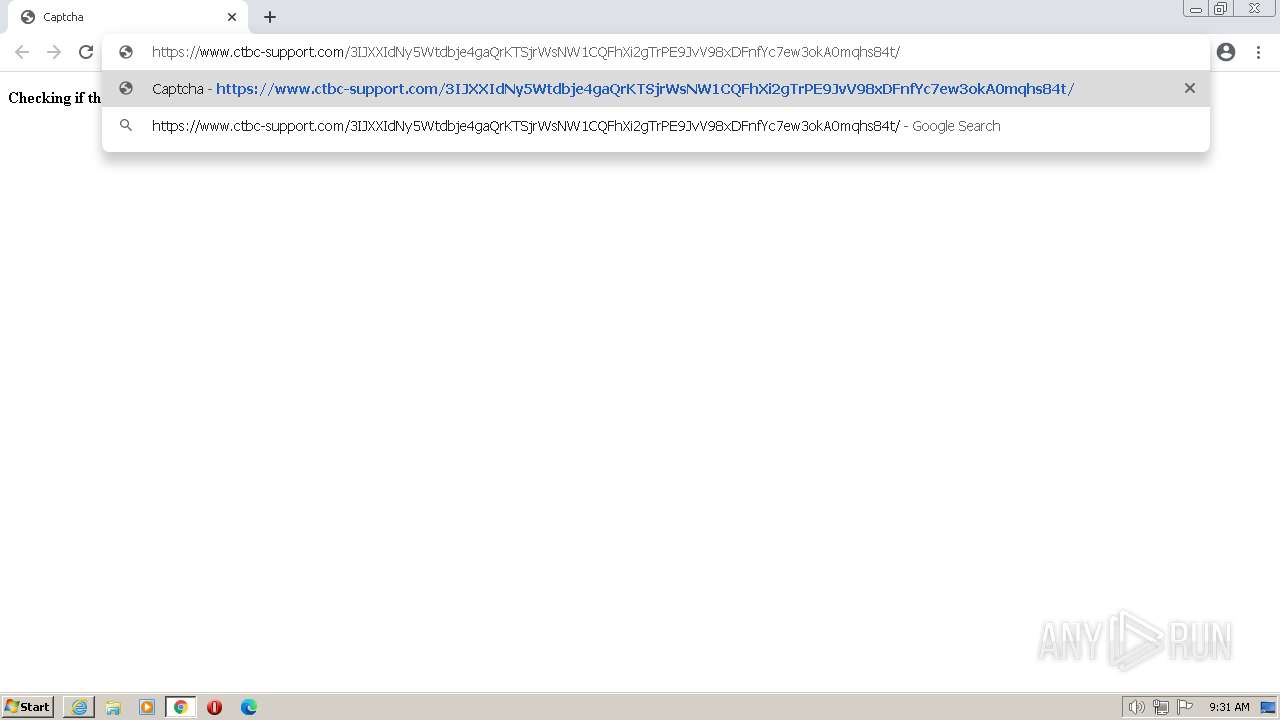Viewport: 1280px width, 720px height.
Task: Open the media player taskbar icon
Action: pyautogui.click(x=147, y=707)
